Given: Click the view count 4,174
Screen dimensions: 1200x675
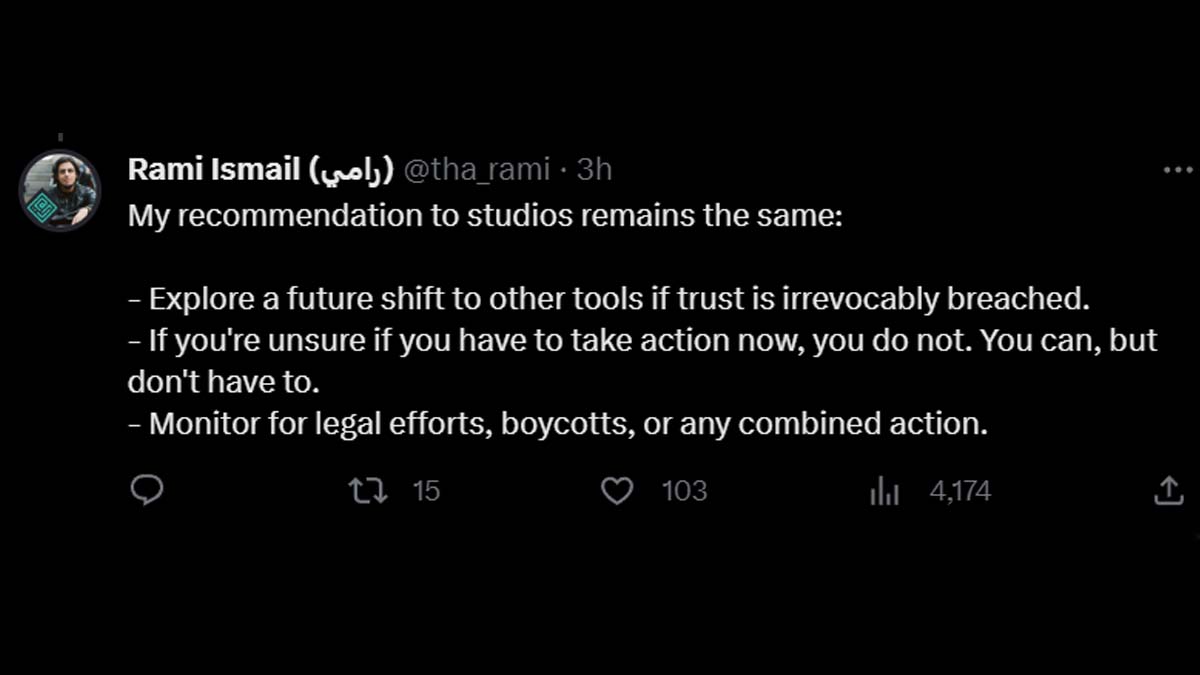Looking at the screenshot, I should coord(960,491).
